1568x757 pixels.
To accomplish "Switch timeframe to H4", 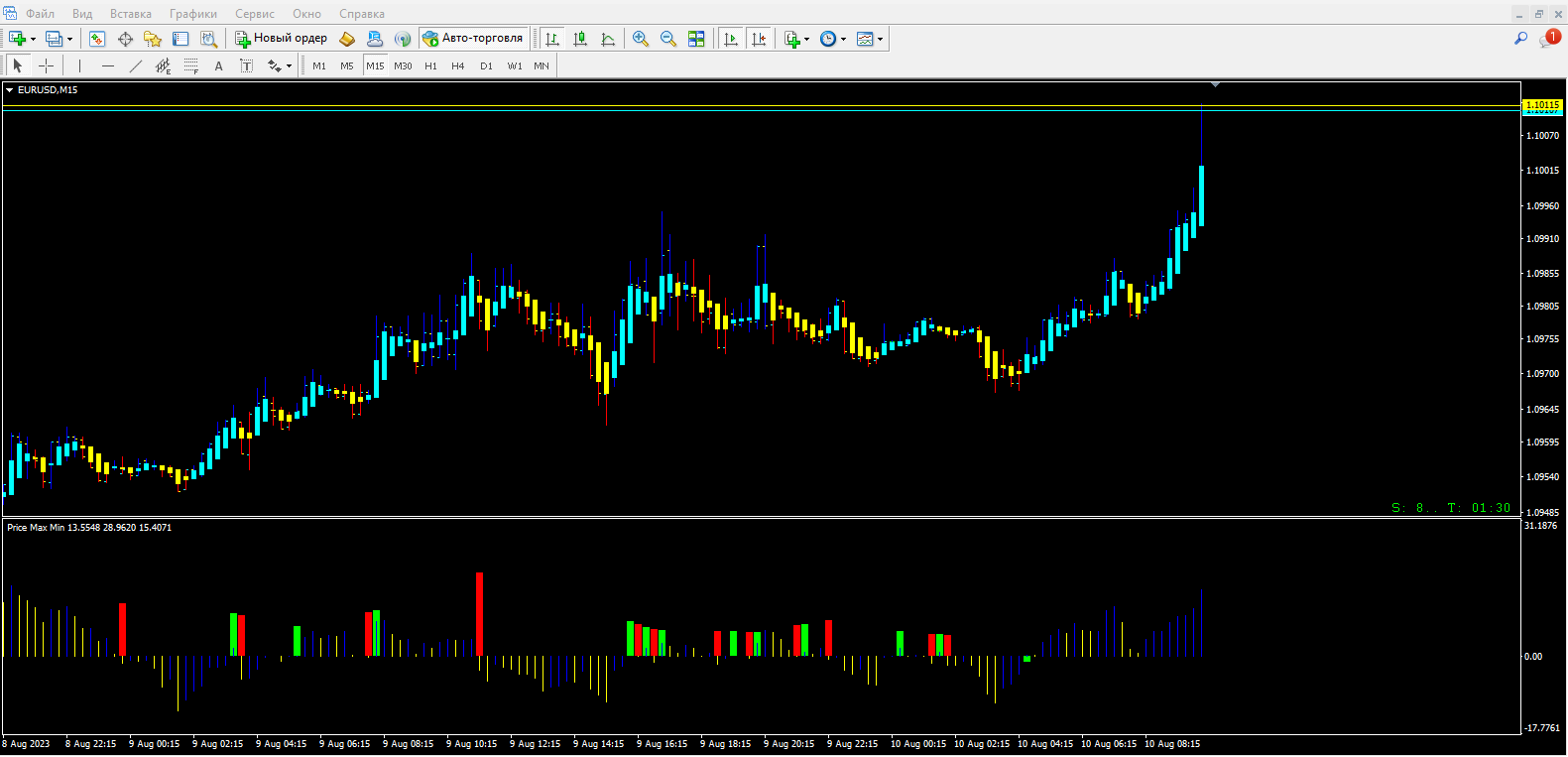I will (x=457, y=66).
